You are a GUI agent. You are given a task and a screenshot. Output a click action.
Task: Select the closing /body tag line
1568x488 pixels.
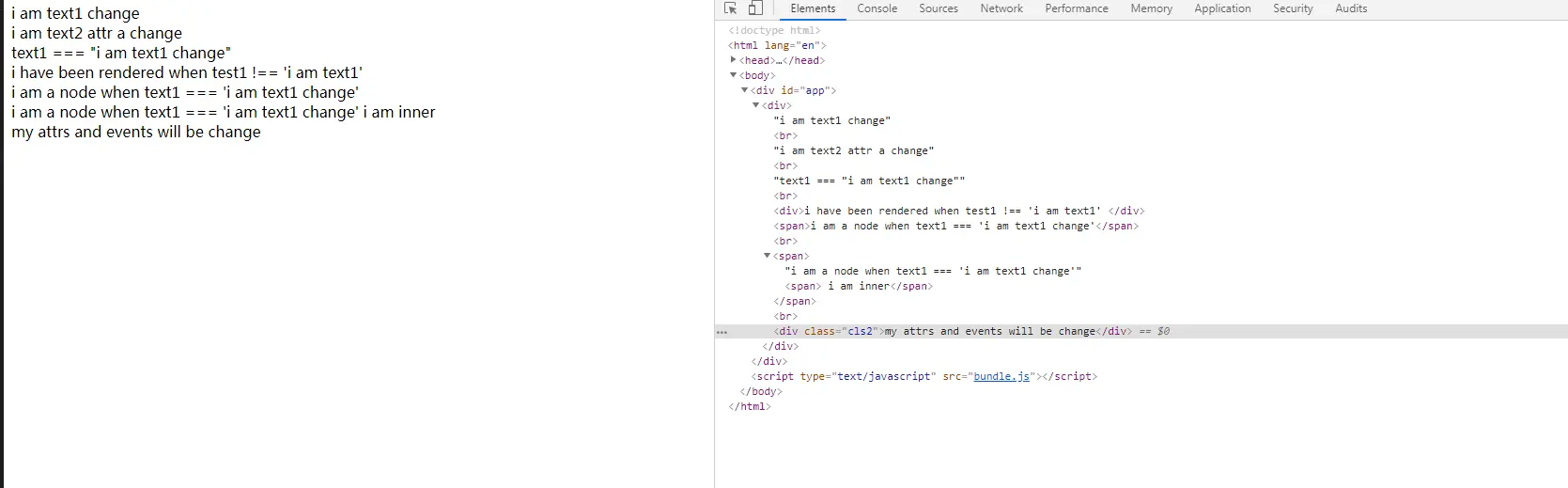(761, 391)
